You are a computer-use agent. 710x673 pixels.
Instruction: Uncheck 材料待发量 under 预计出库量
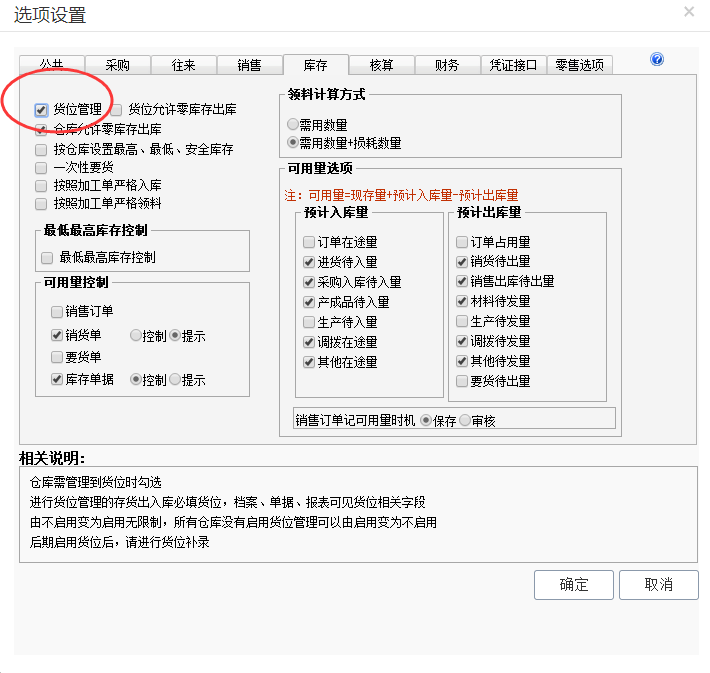462,301
